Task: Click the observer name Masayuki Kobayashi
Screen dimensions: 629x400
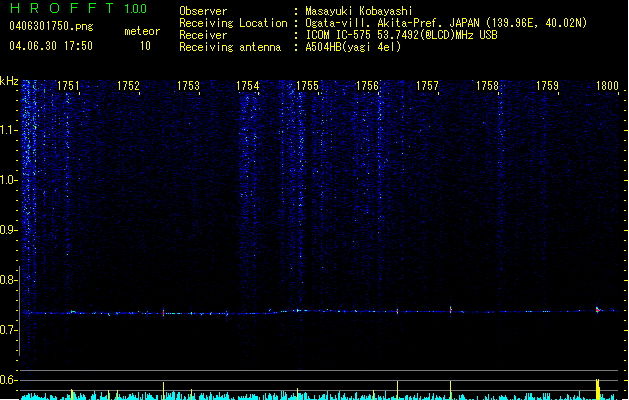Action: [359, 11]
